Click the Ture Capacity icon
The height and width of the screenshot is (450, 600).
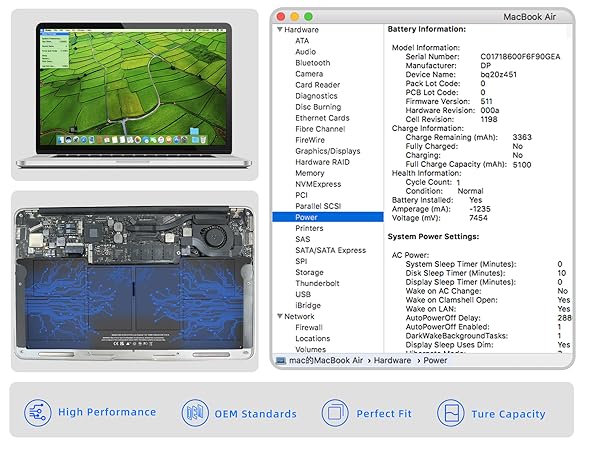point(451,413)
